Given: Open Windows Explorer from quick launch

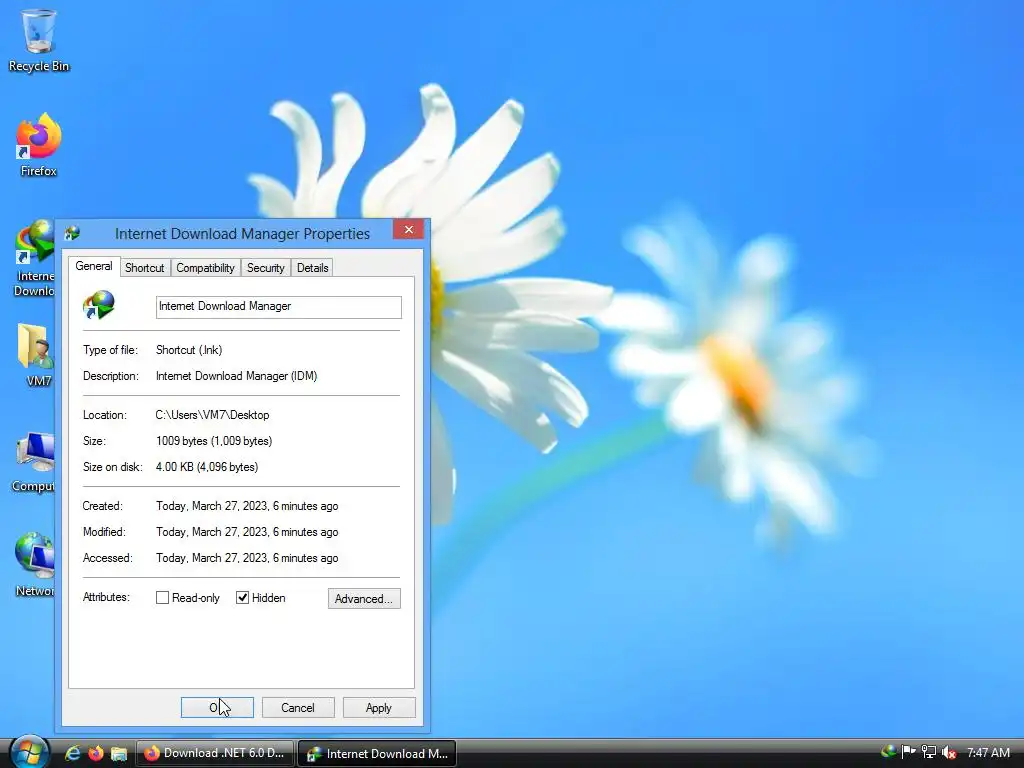Looking at the screenshot, I should [x=118, y=754].
